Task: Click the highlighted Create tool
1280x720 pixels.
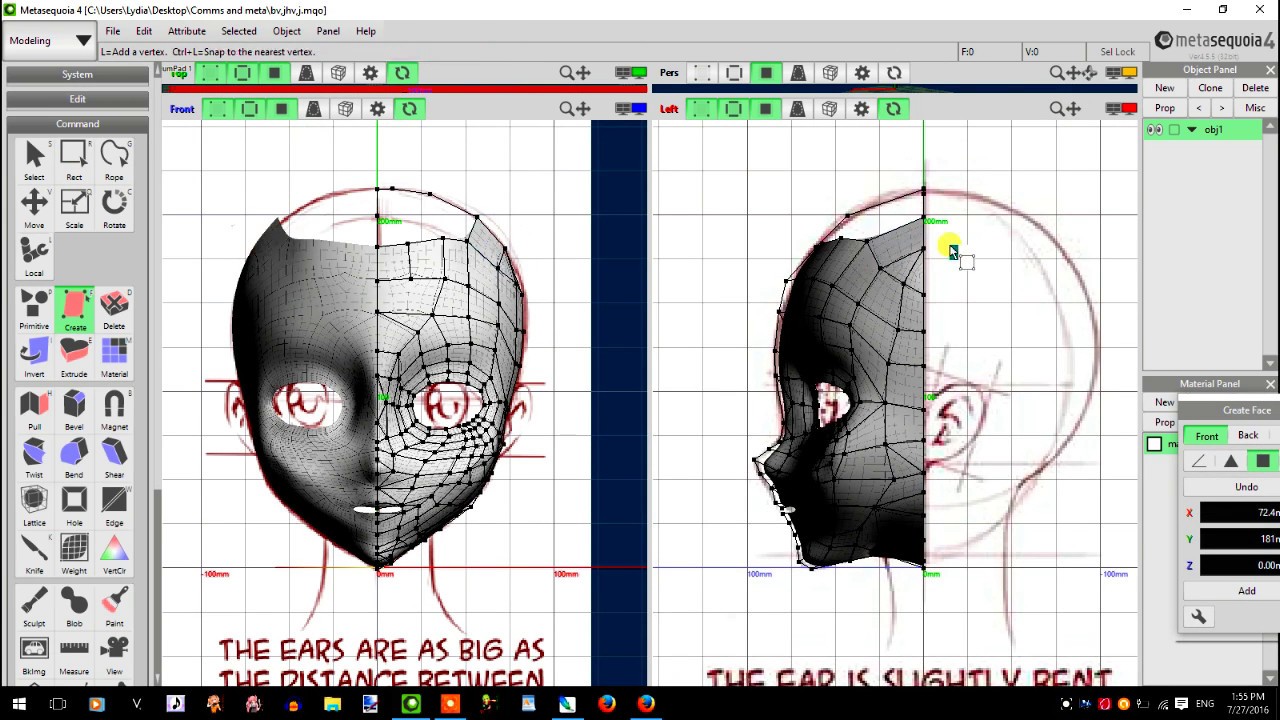Action: point(74,309)
